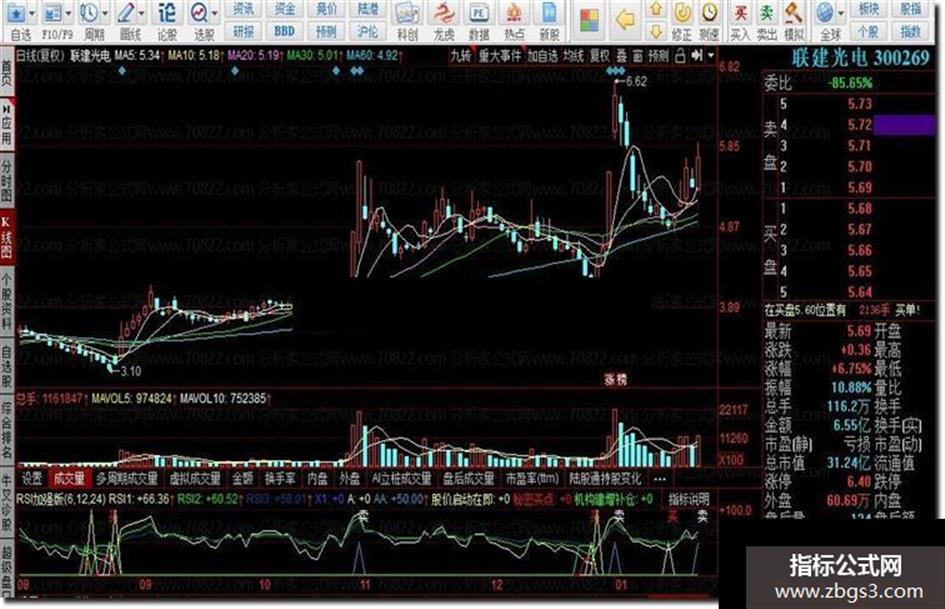Click the arrow-bar icon beside the lock
This screenshot has width=945, height=609.
[697, 55]
